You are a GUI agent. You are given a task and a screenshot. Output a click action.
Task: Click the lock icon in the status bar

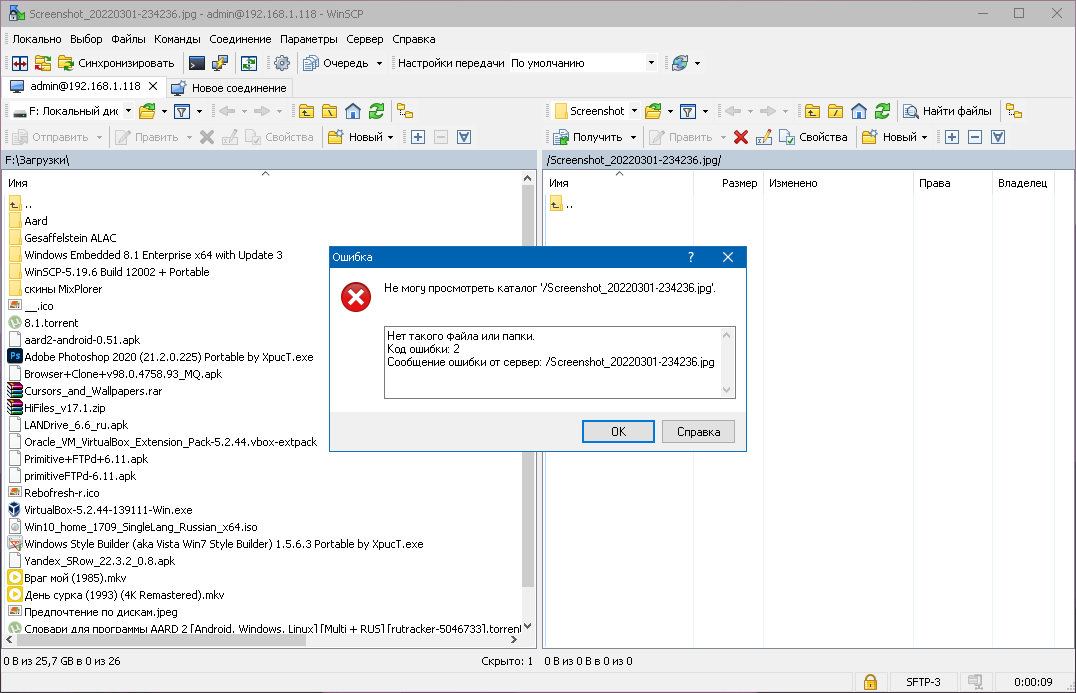[871, 682]
